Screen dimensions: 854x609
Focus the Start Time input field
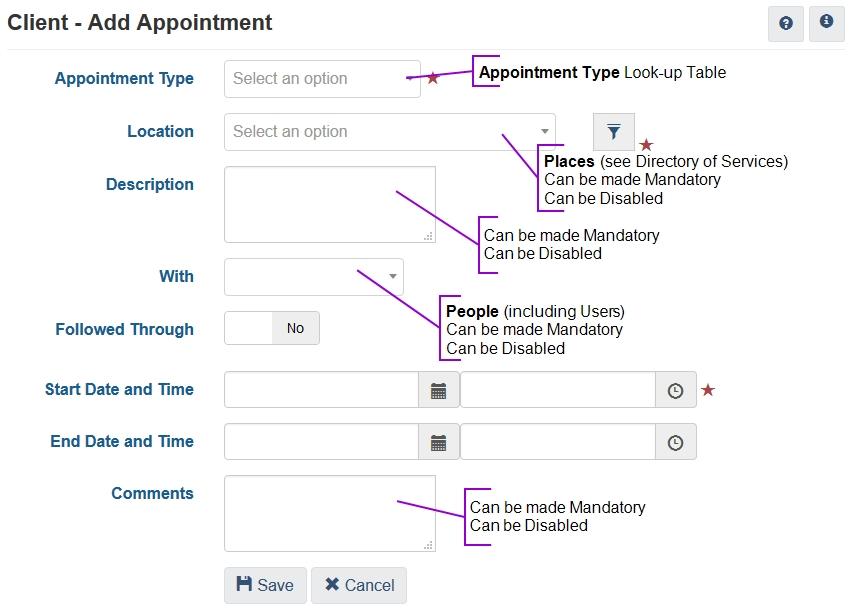point(557,390)
